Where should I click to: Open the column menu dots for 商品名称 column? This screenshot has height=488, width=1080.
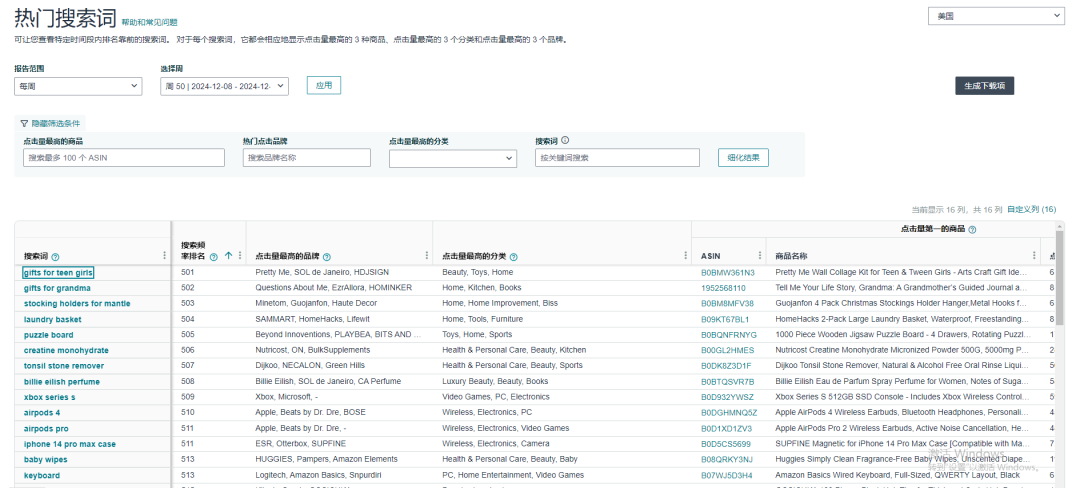[x=1035, y=255]
